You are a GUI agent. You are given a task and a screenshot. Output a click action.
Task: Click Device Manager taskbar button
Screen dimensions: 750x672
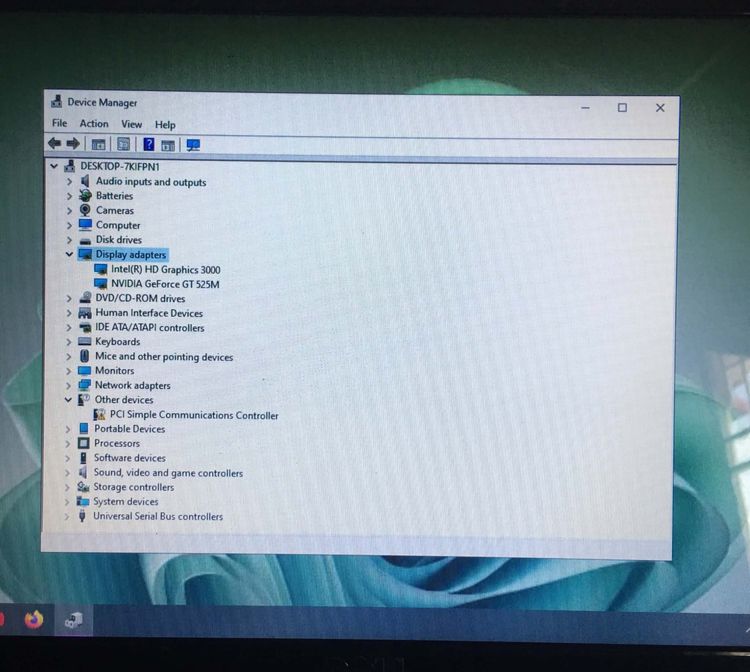pyautogui.click(x=74, y=620)
